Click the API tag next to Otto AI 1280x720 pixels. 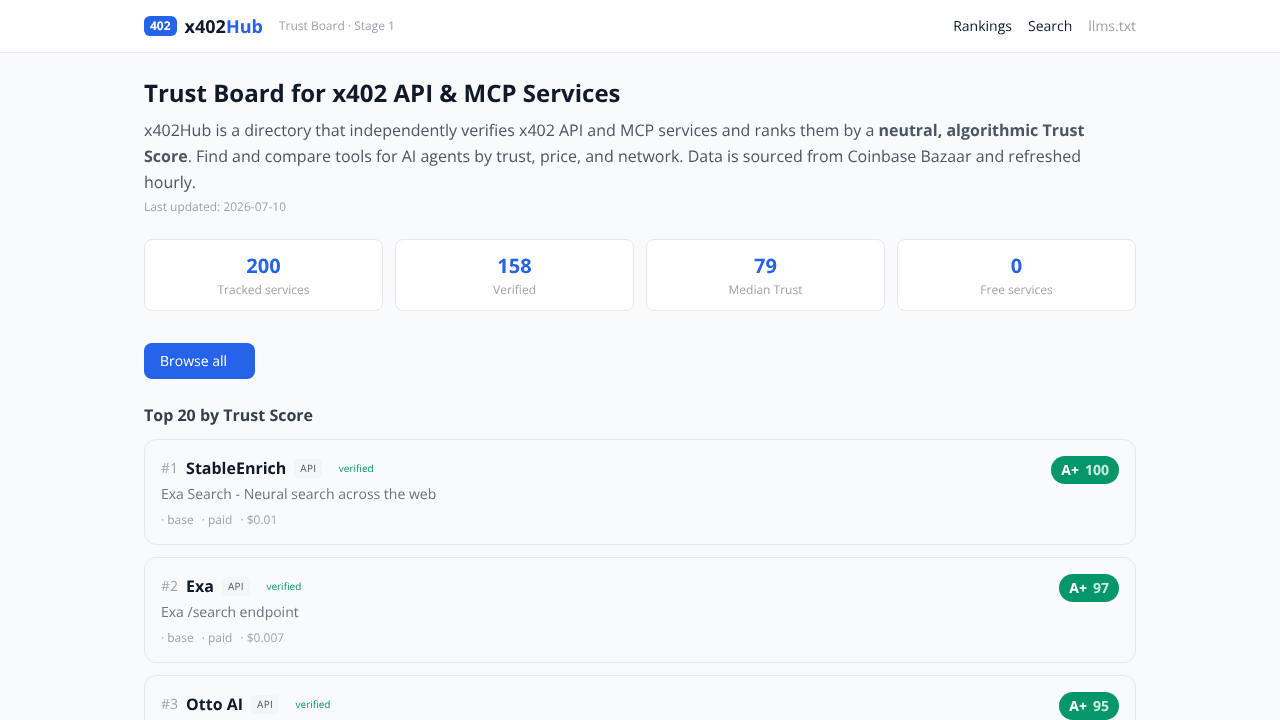(265, 704)
